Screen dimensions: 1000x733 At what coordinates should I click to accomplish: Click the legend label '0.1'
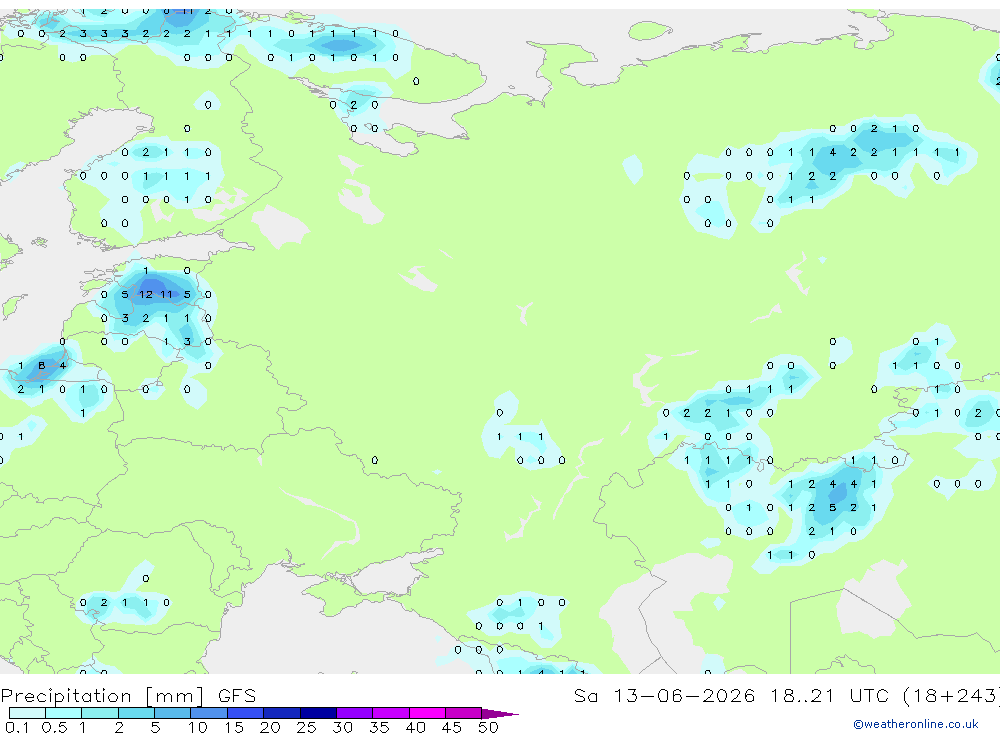[17, 727]
